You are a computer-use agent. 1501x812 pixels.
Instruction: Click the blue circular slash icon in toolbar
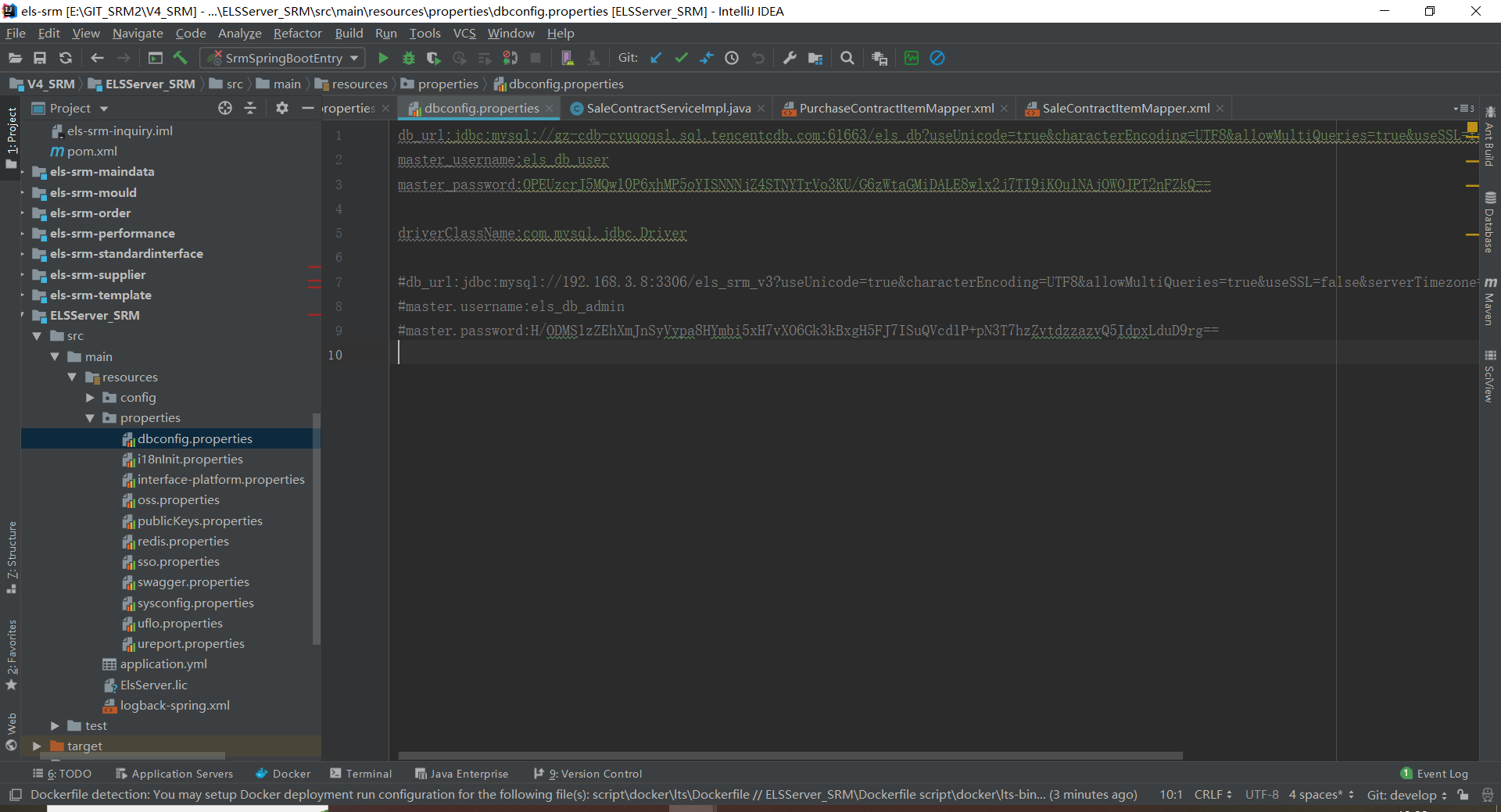click(937, 58)
